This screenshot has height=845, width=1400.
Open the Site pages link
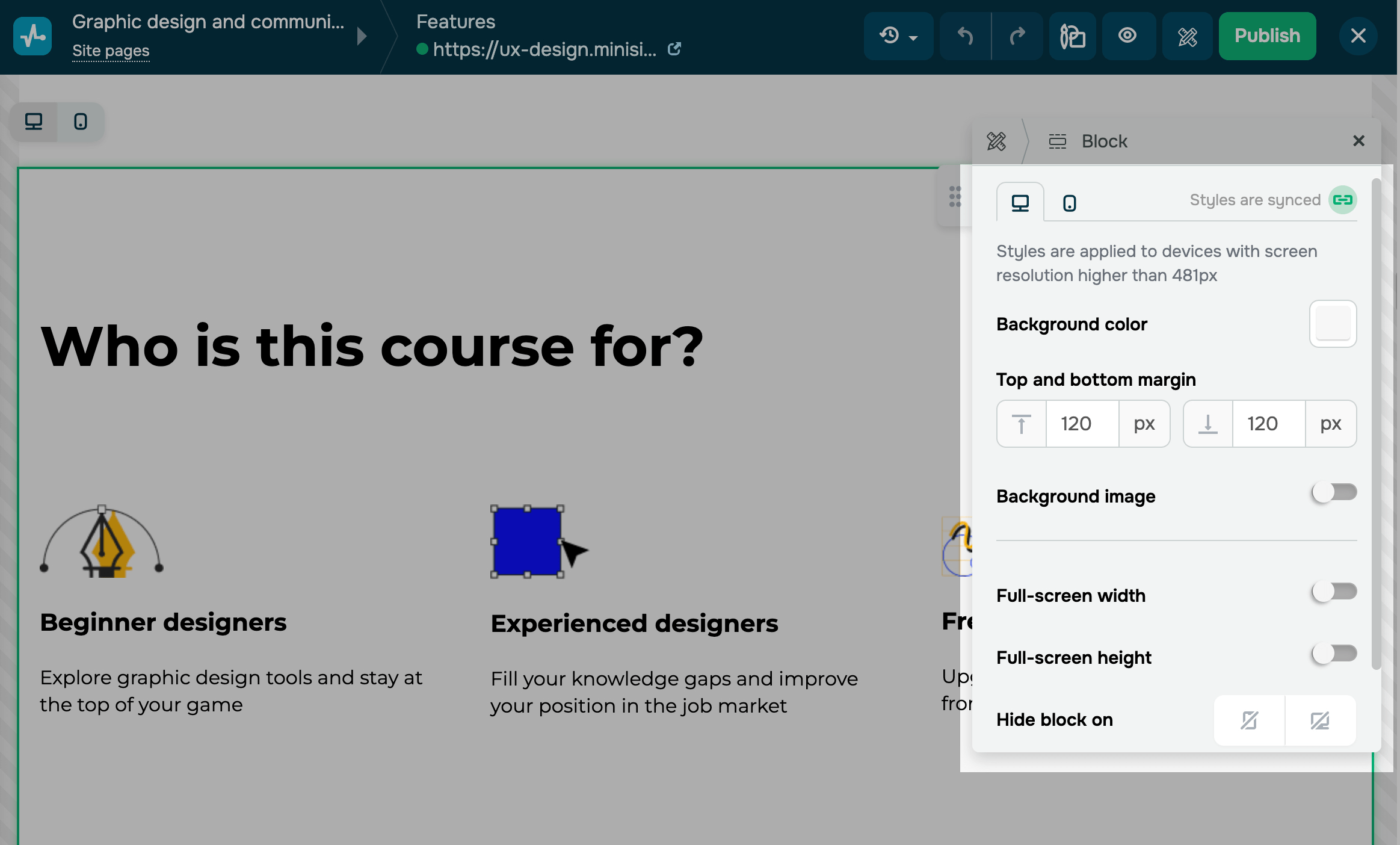tap(111, 51)
